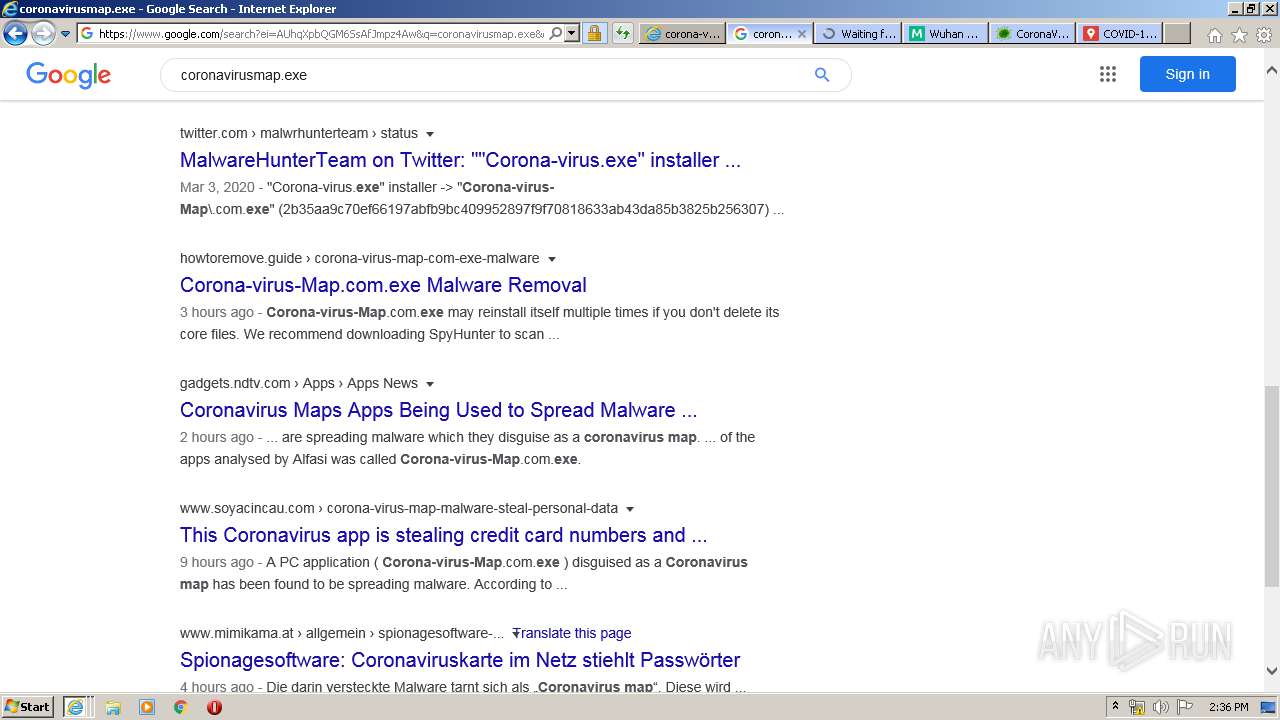Click the vertical scrollbar thumb

(x=1272, y=485)
